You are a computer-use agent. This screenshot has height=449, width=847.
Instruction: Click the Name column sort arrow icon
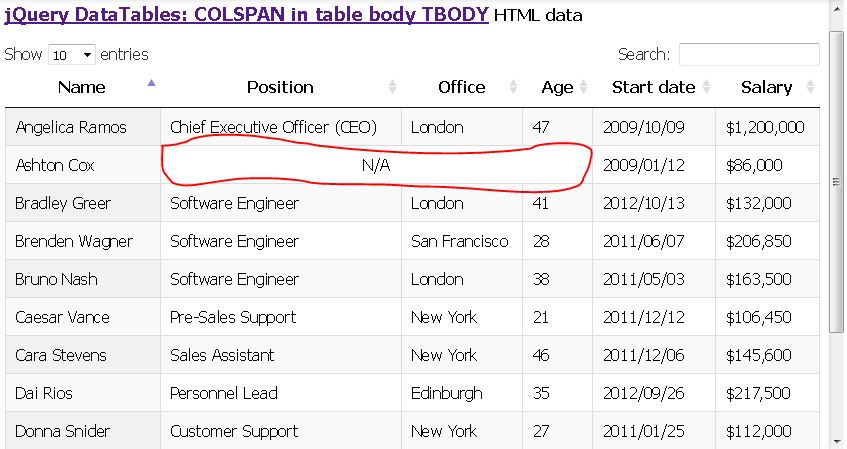pos(151,82)
